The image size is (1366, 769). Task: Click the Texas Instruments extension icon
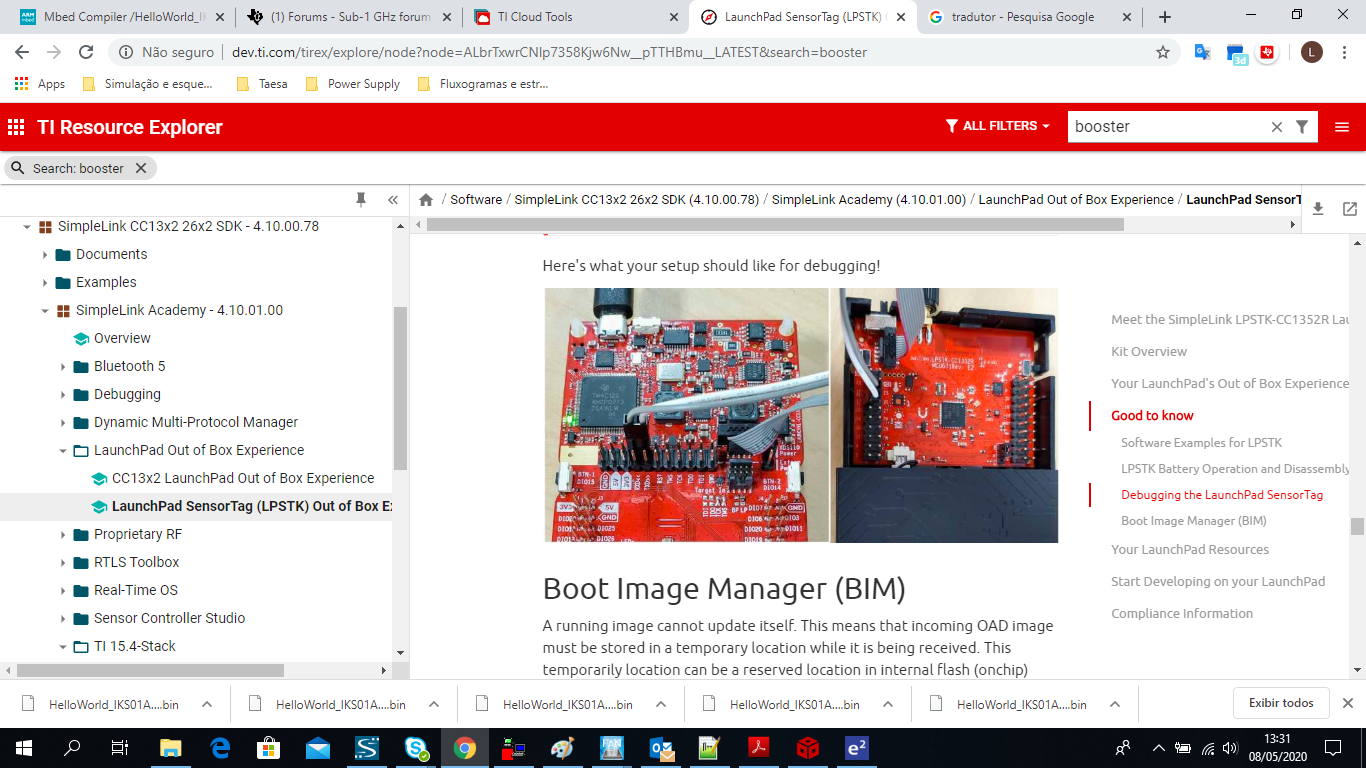click(x=1268, y=52)
